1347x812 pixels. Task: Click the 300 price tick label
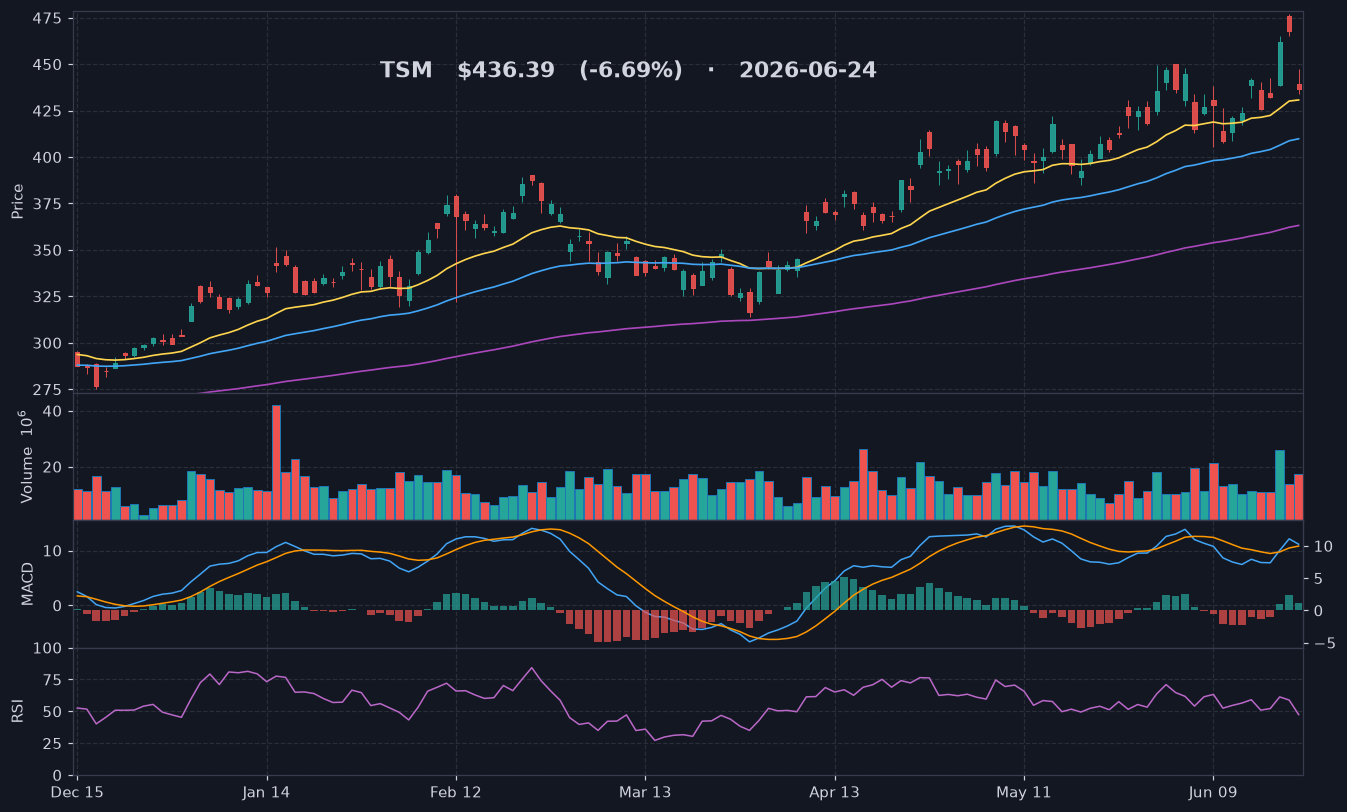pyautogui.click(x=46, y=344)
